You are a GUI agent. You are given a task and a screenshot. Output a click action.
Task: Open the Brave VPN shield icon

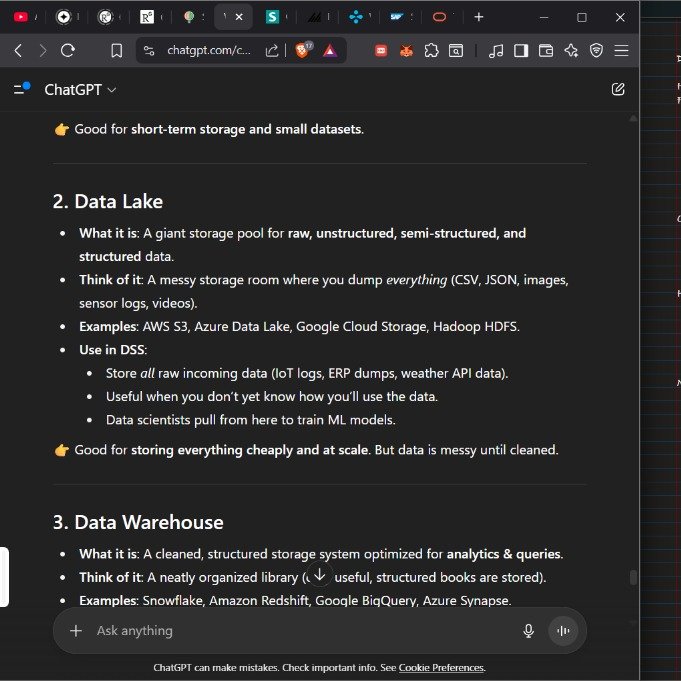[x=596, y=50]
